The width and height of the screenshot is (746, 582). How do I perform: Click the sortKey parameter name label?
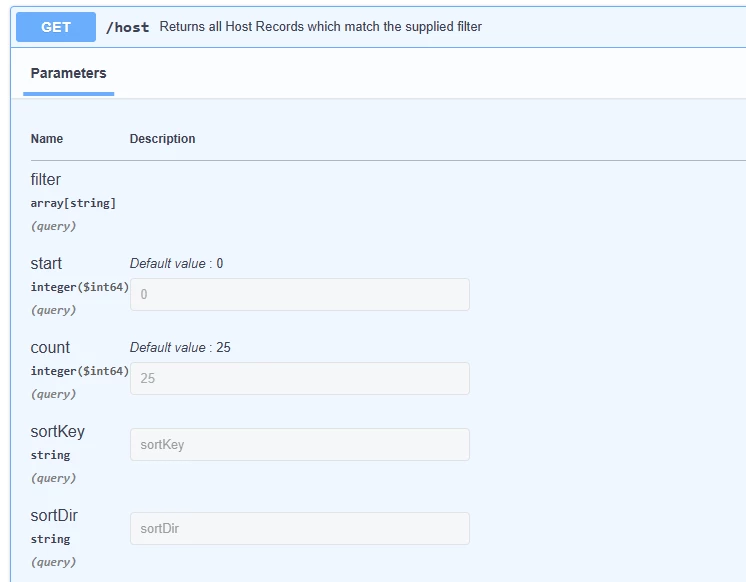tap(58, 432)
